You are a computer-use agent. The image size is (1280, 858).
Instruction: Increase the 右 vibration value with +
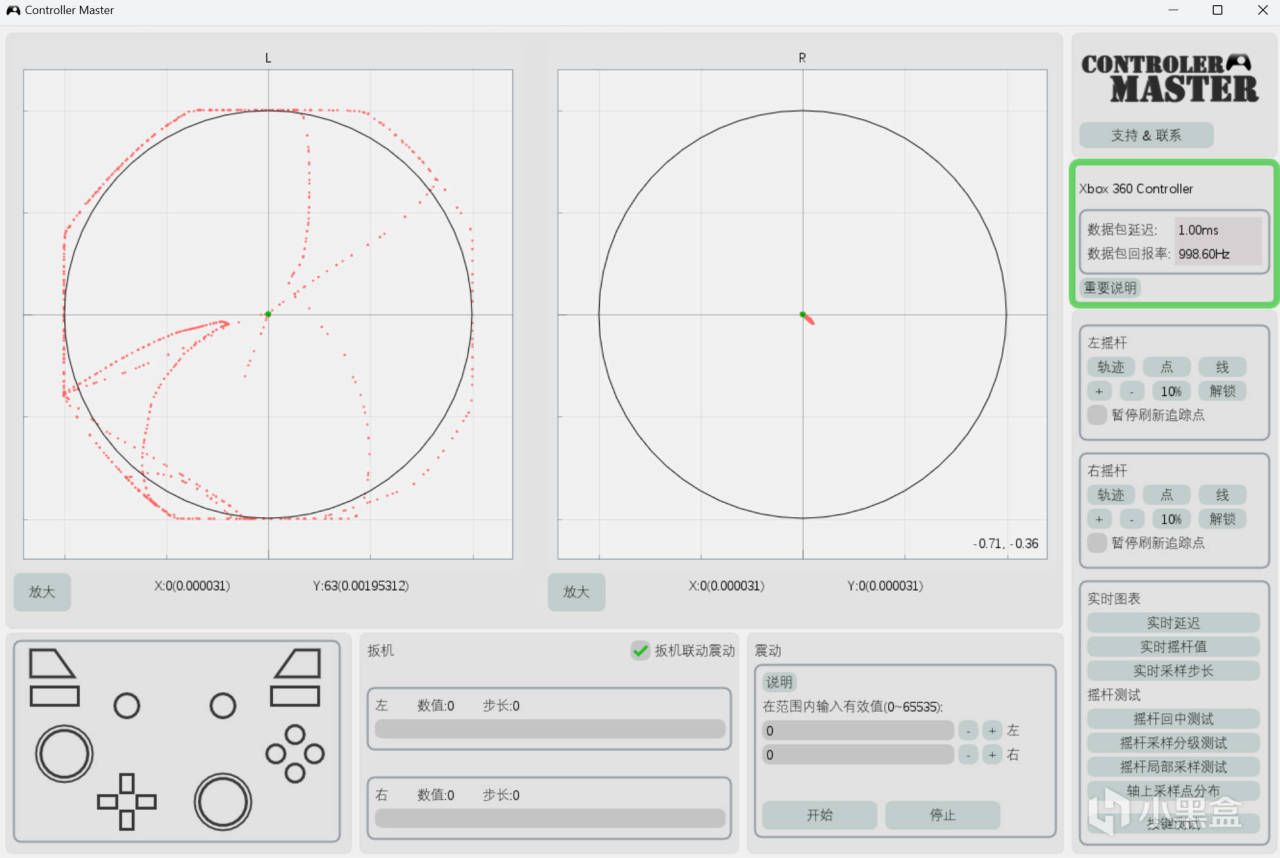[992, 755]
